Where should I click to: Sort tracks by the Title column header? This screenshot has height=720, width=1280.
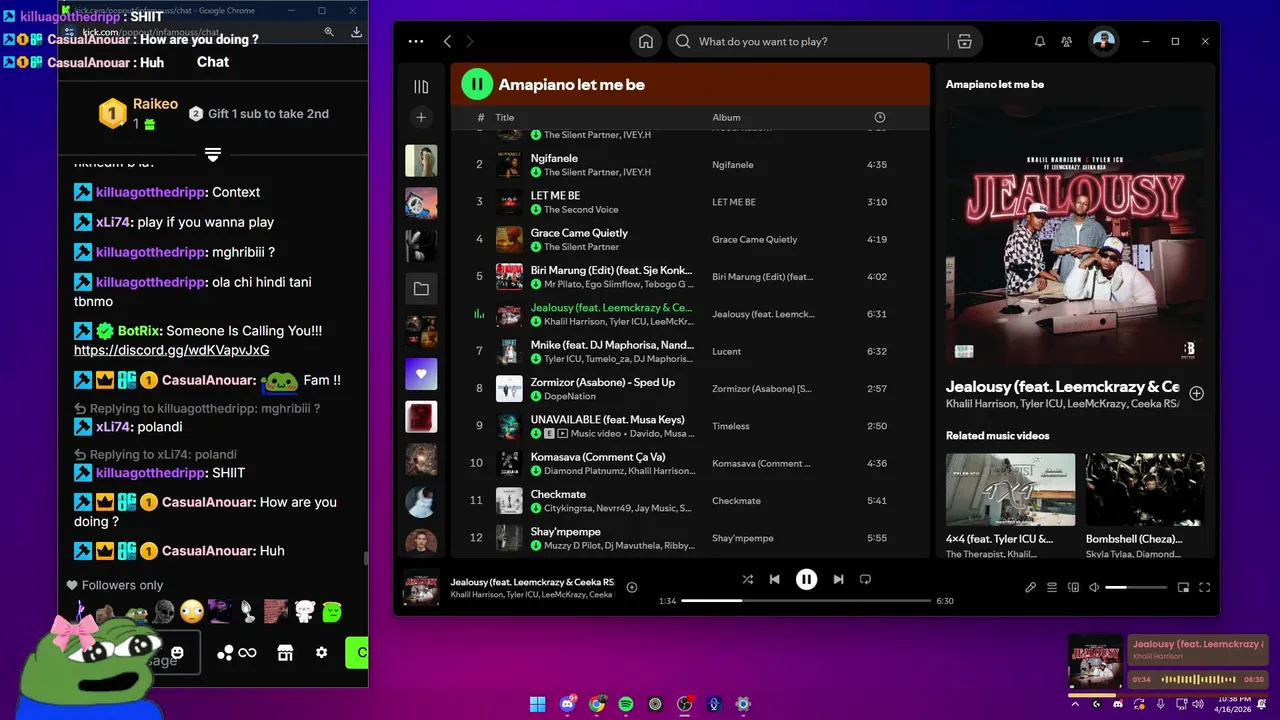click(505, 117)
